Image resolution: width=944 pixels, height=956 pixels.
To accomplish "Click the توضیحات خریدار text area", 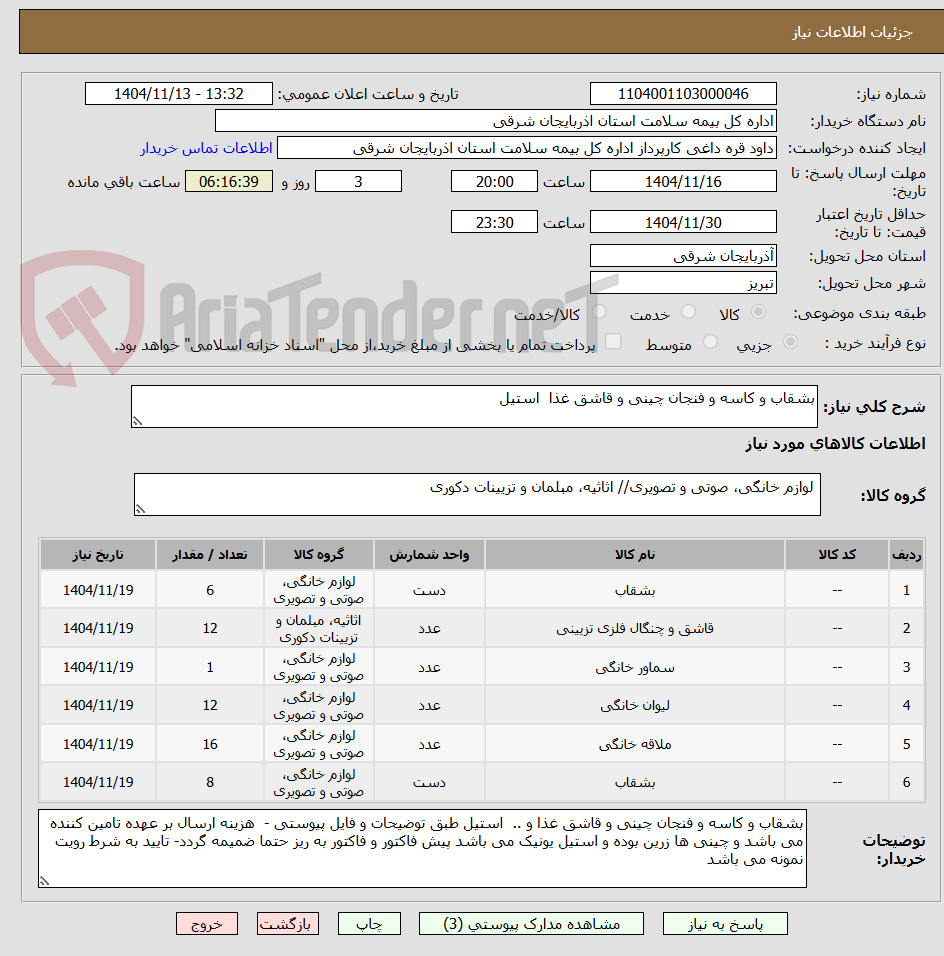I will click(423, 848).
